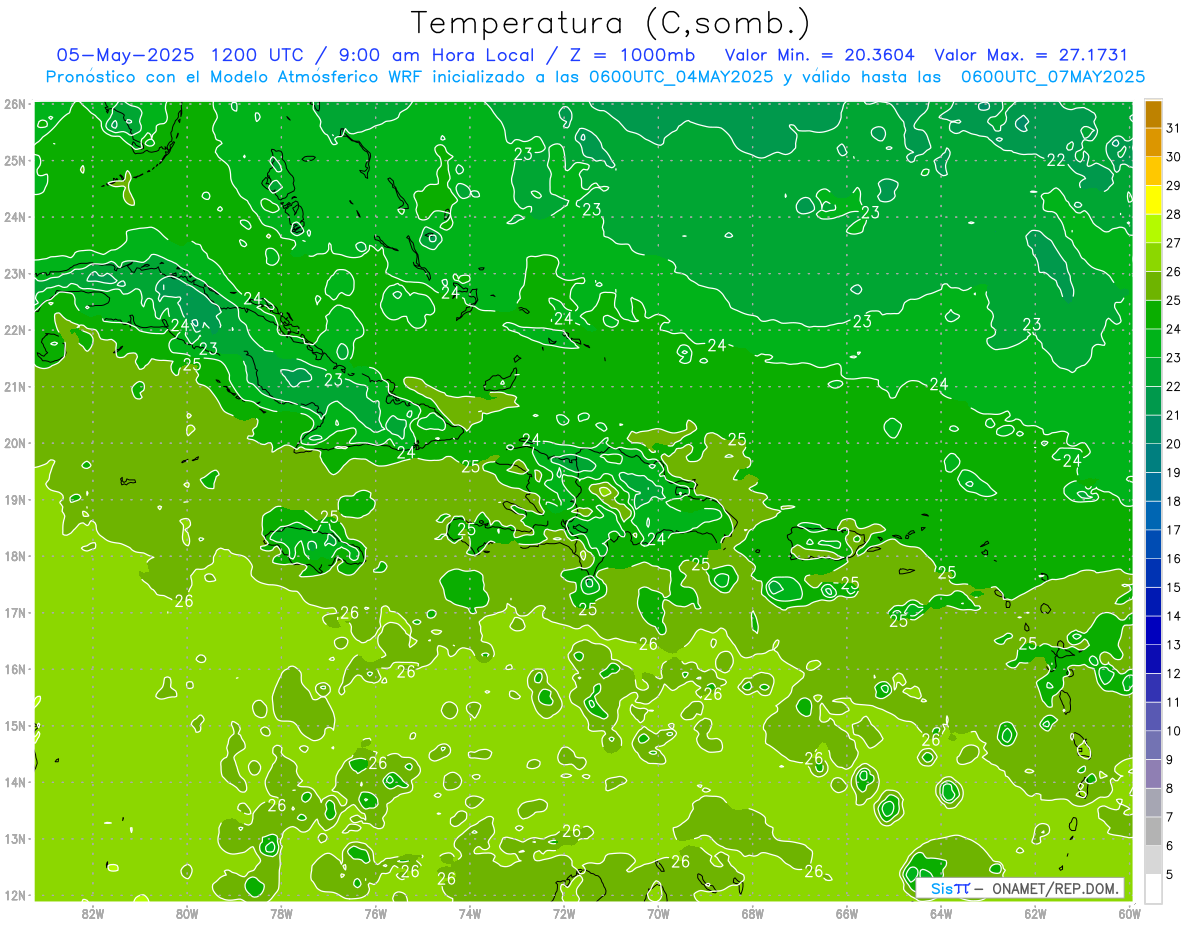The image size is (1200, 927).
Task: Click the 14N latitude axis label
Action: coord(15,782)
